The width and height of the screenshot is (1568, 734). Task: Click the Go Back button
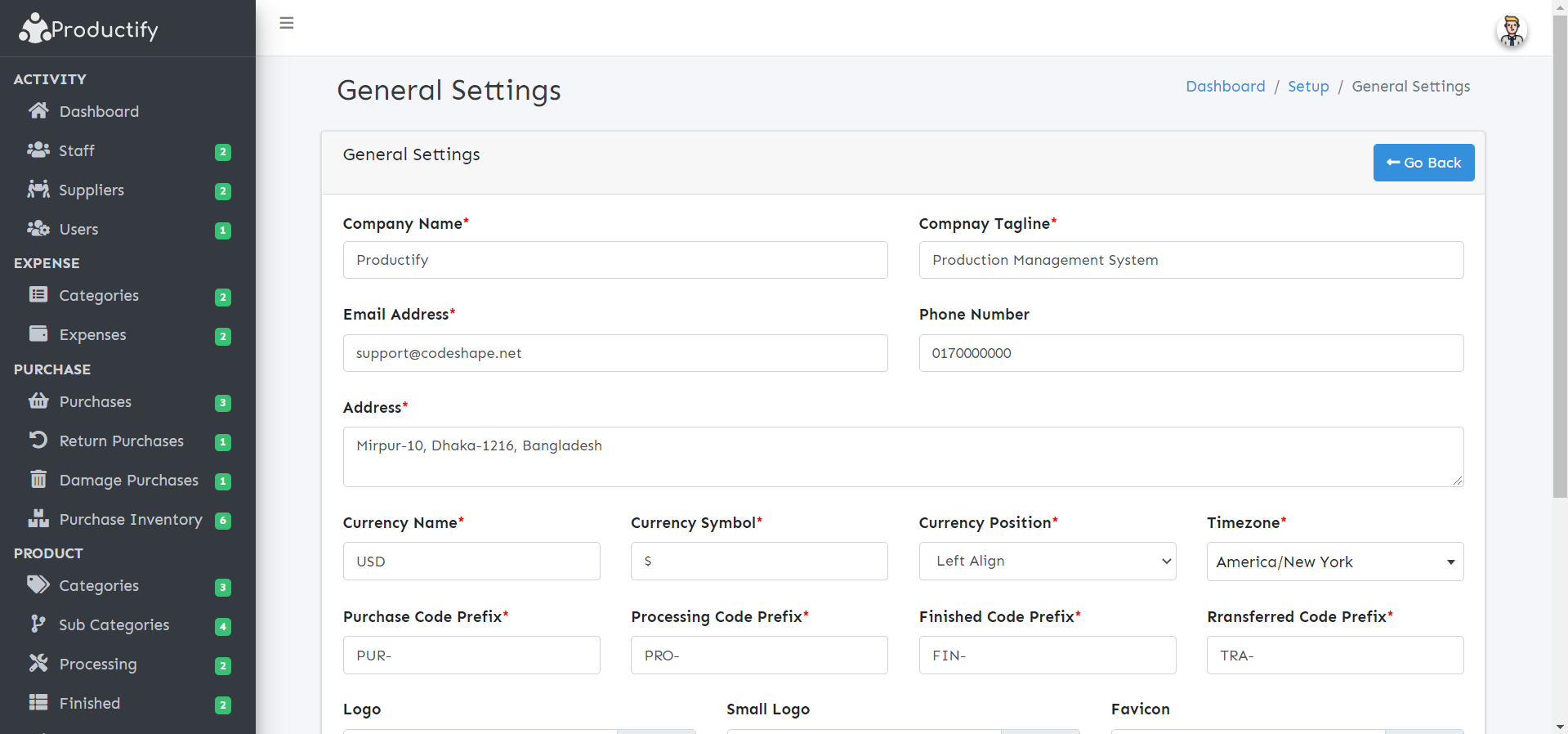coord(1423,163)
